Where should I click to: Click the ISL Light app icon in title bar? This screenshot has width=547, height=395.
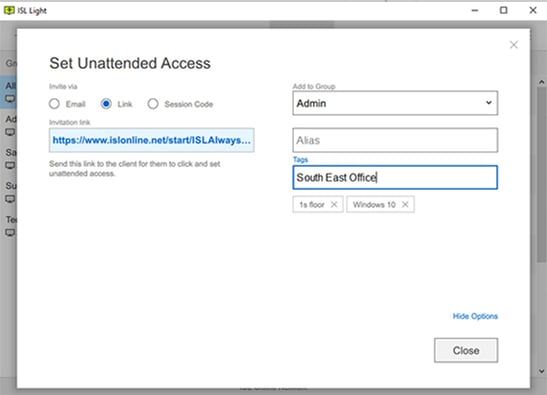click(x=9, y=10)
